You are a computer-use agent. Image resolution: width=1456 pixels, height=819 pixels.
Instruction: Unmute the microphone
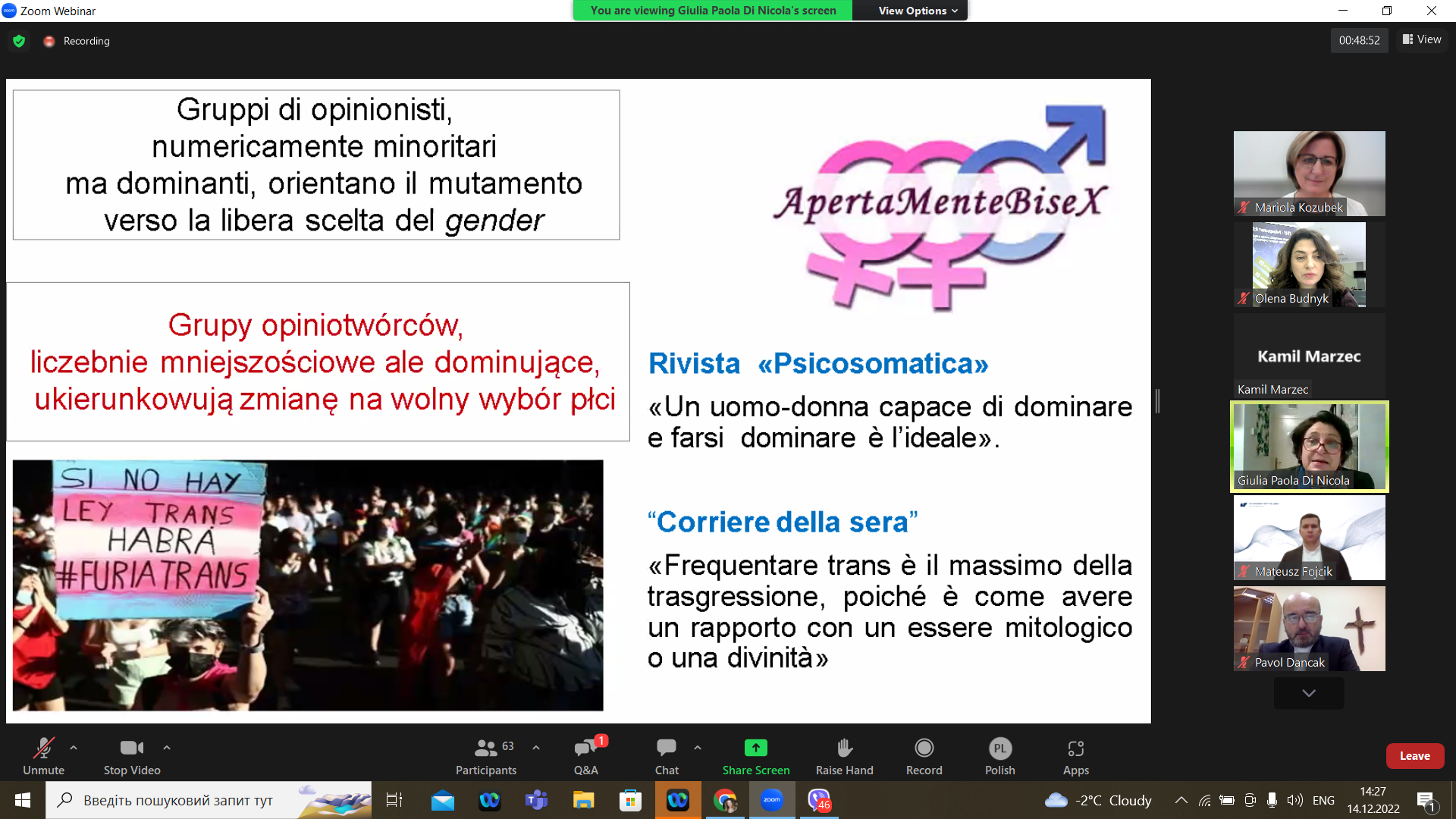point(43,749)
